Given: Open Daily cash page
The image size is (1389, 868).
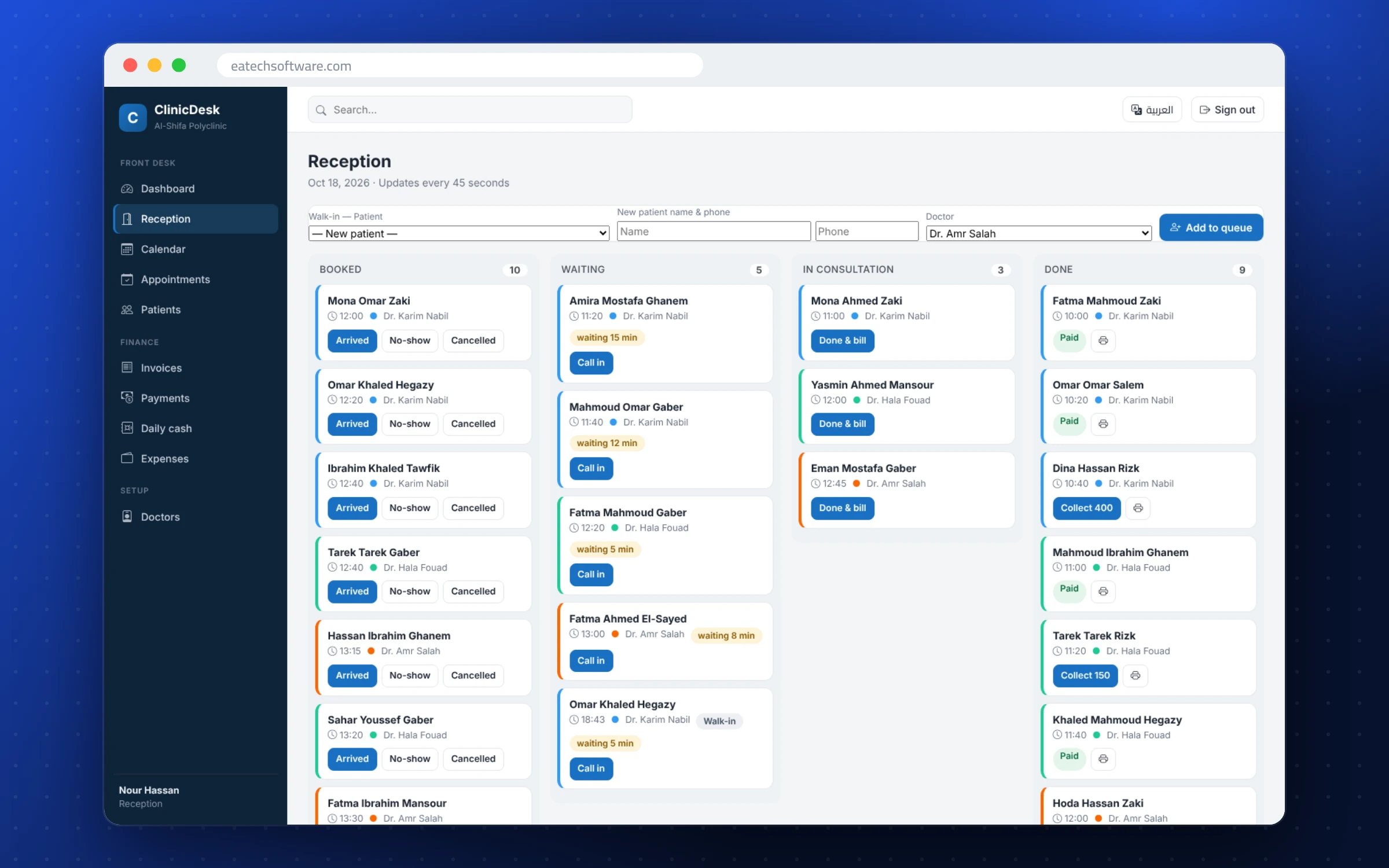Looking at the screenshot, I should tap(196, 428).
